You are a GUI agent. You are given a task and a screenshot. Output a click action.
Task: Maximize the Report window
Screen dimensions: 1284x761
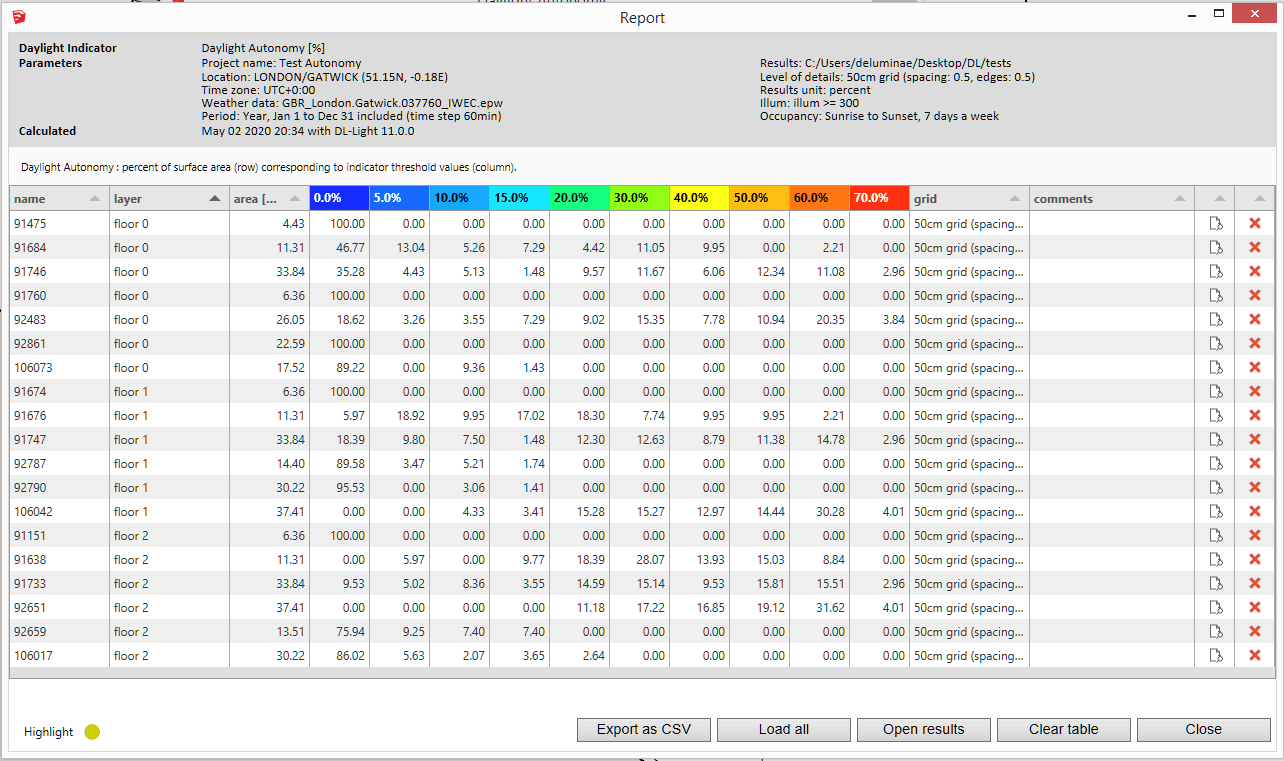(1219, 14)
